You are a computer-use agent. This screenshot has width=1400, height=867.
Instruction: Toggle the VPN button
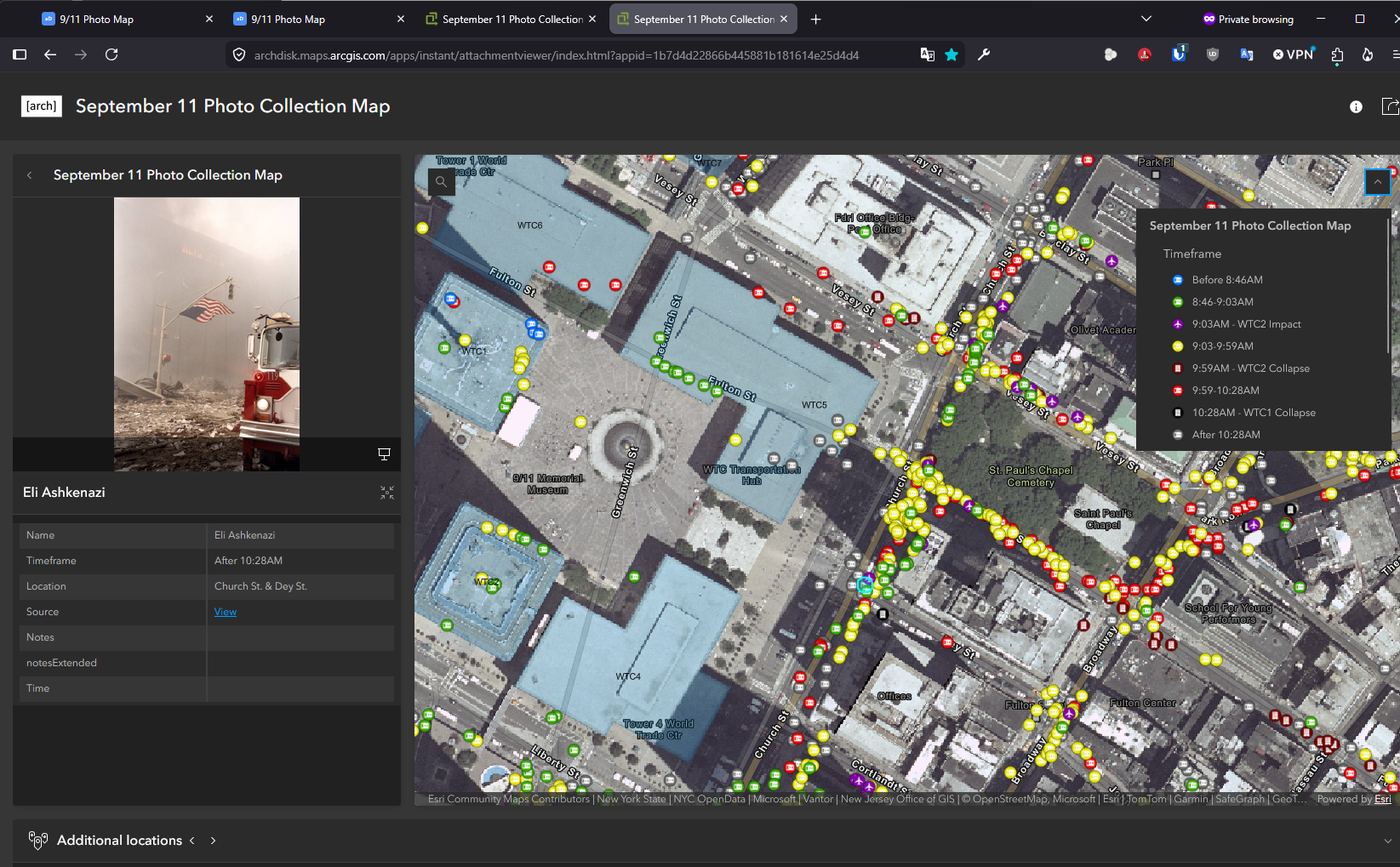pyautogui.click(x=1294, y=54)
